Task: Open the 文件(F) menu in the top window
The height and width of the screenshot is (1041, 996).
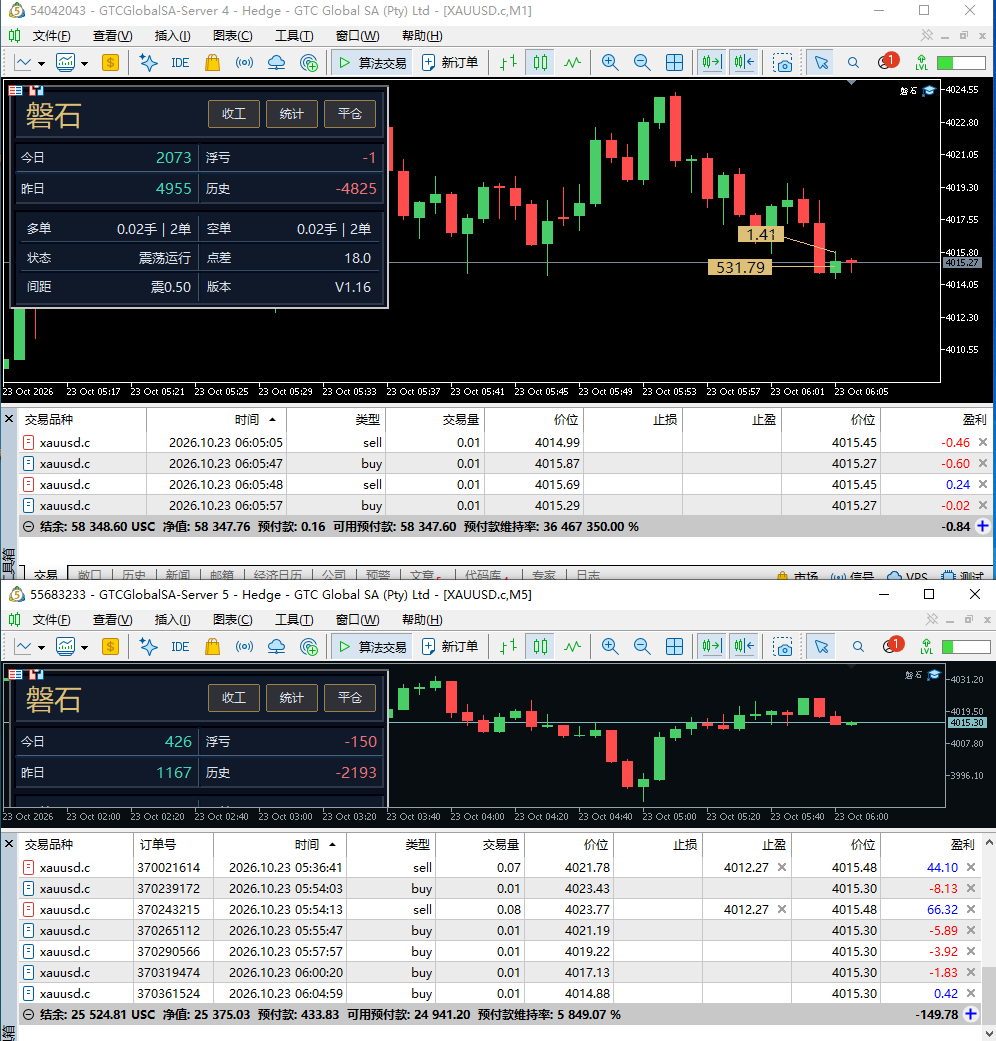Action: click(51, 36)
